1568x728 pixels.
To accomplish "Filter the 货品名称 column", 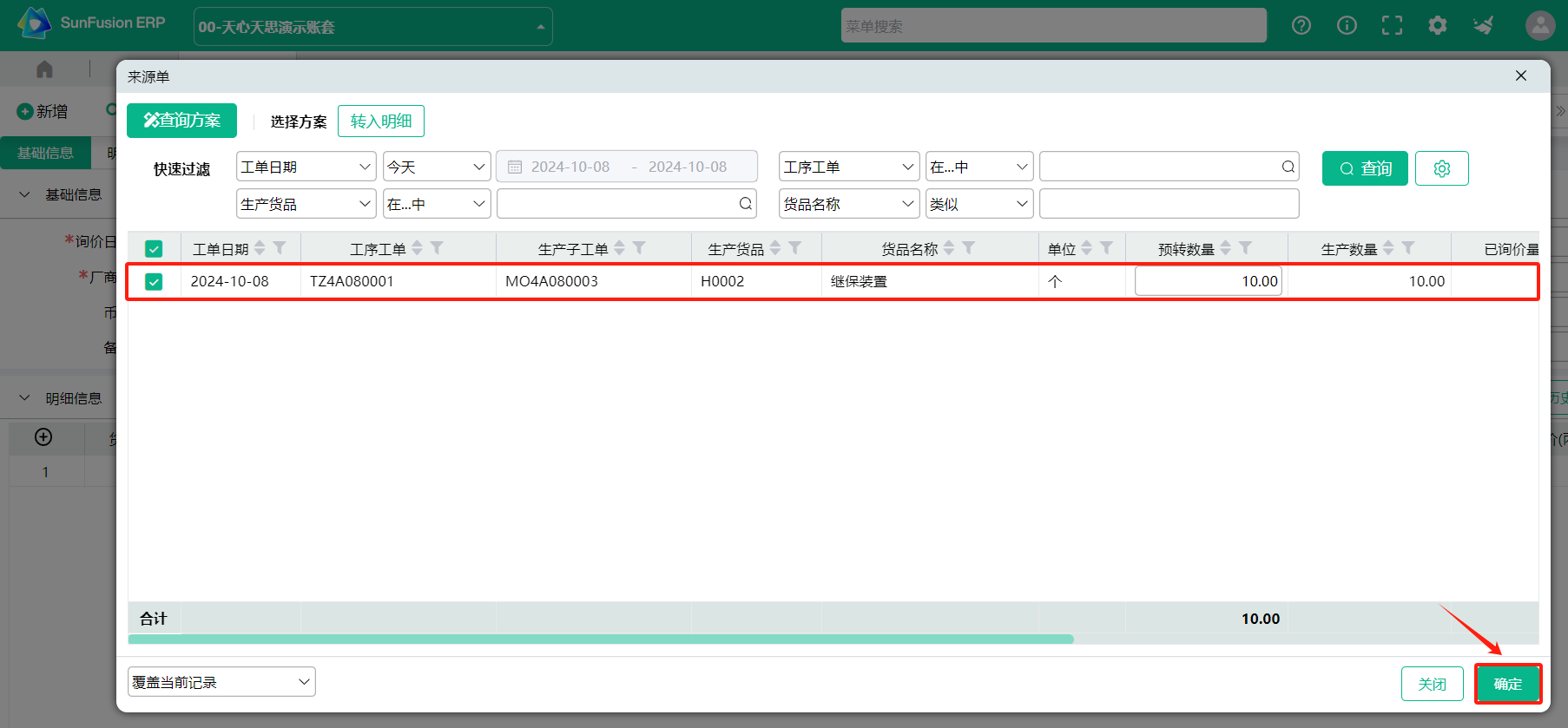I will 969,248.
